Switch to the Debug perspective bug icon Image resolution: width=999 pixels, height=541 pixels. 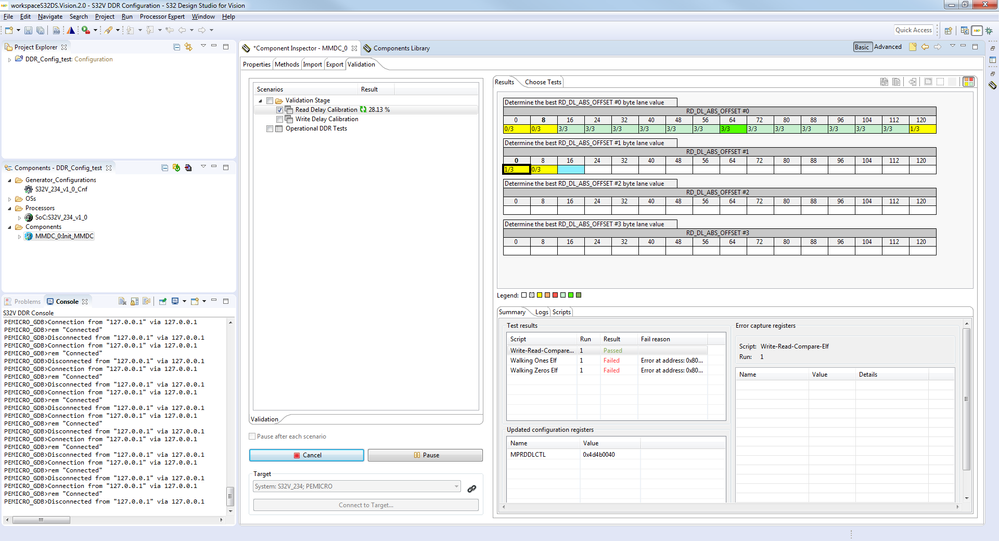click(988, 31)
